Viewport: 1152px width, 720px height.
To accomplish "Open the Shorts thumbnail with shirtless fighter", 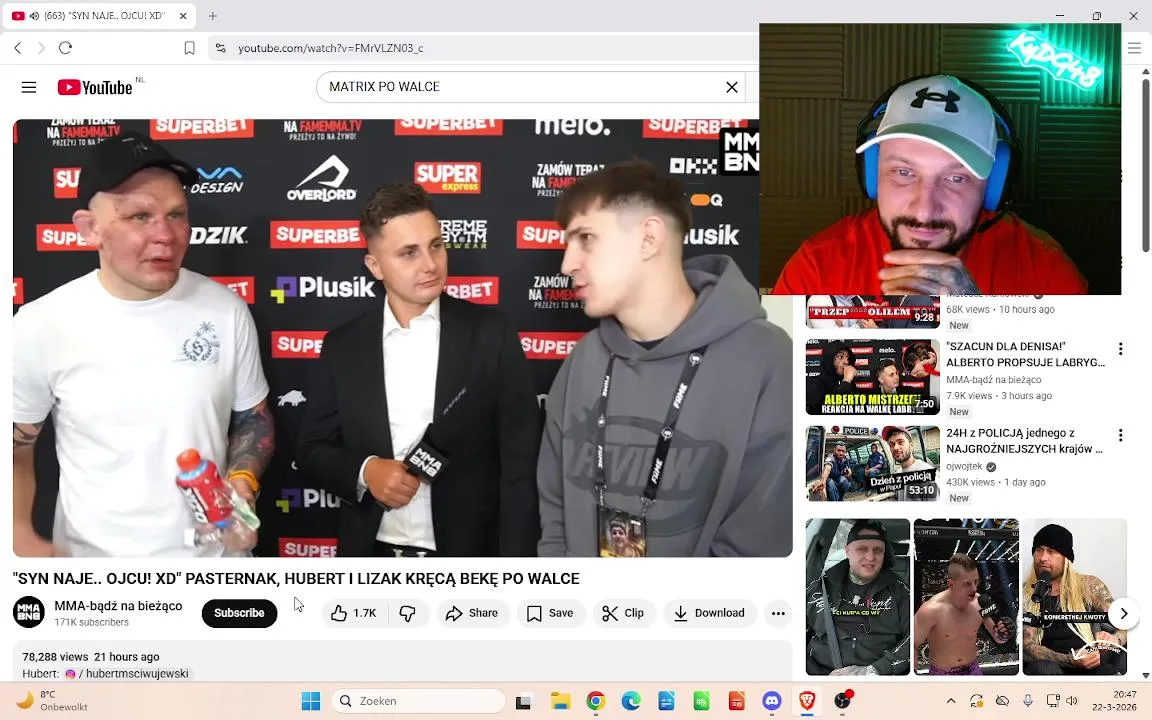I will [x=966, y=597].
